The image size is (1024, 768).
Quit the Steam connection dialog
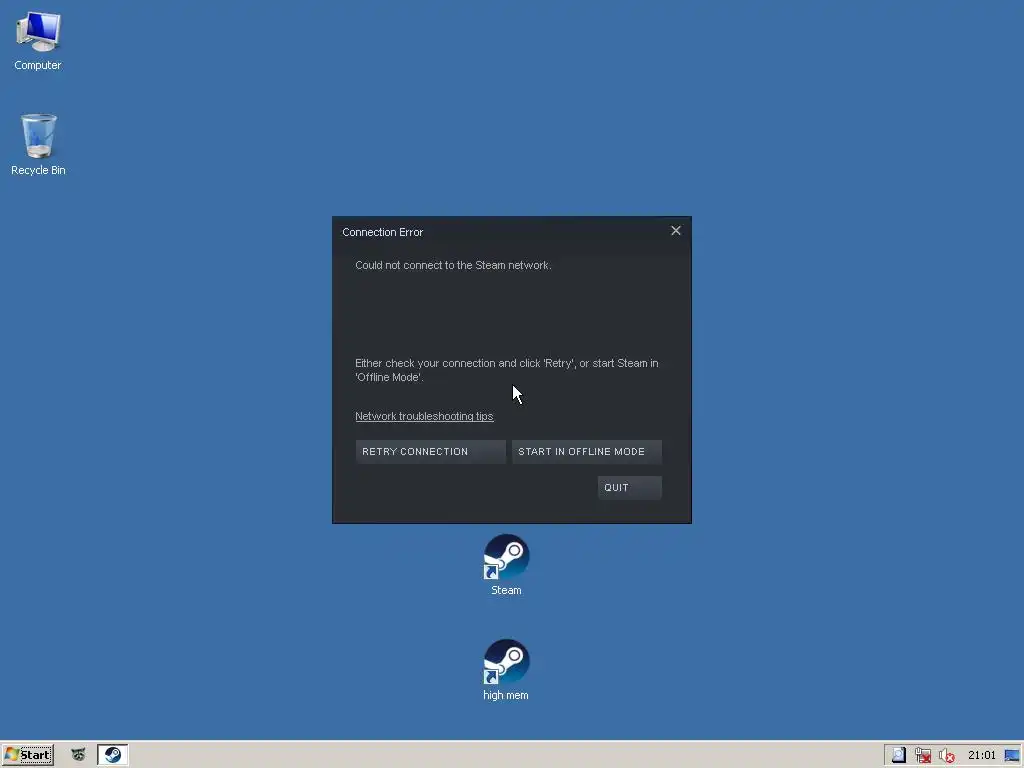(630, 487)
